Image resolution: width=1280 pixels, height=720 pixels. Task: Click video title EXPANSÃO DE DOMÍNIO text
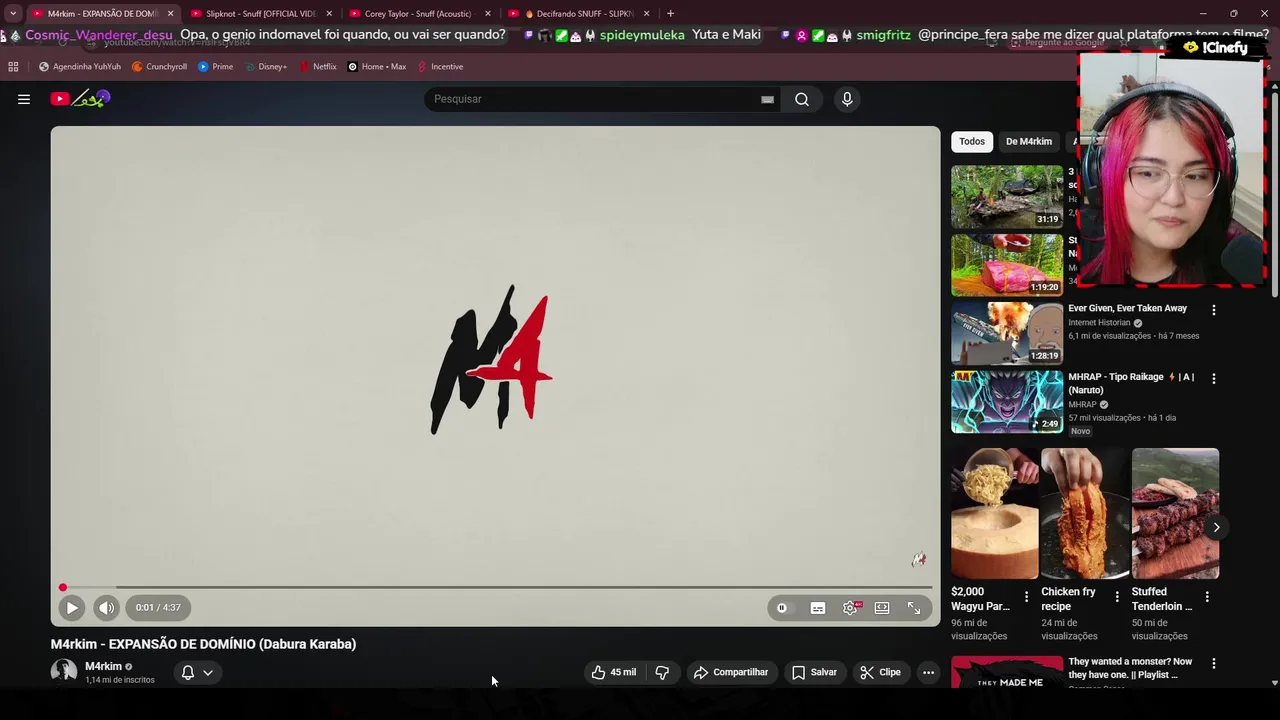203,644
